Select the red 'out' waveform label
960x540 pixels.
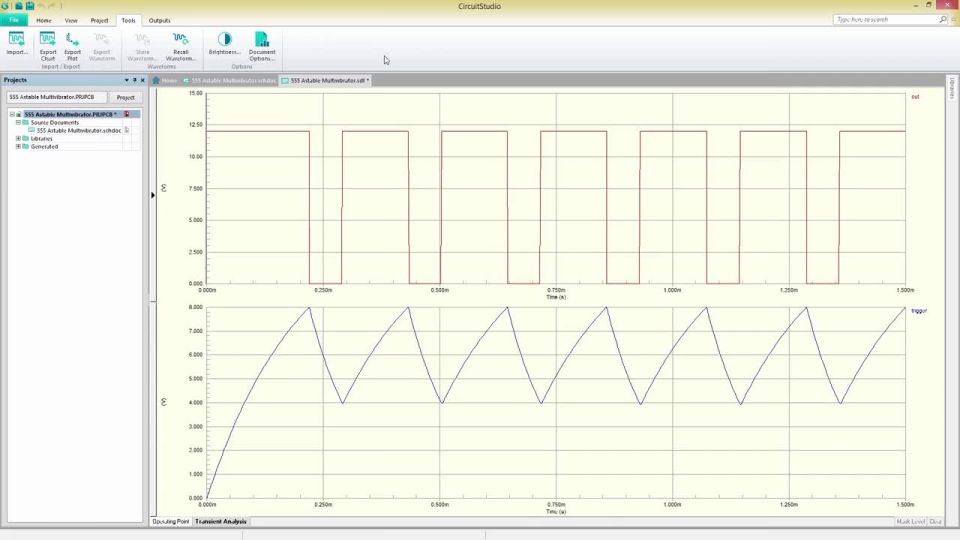tap(915, 97)
